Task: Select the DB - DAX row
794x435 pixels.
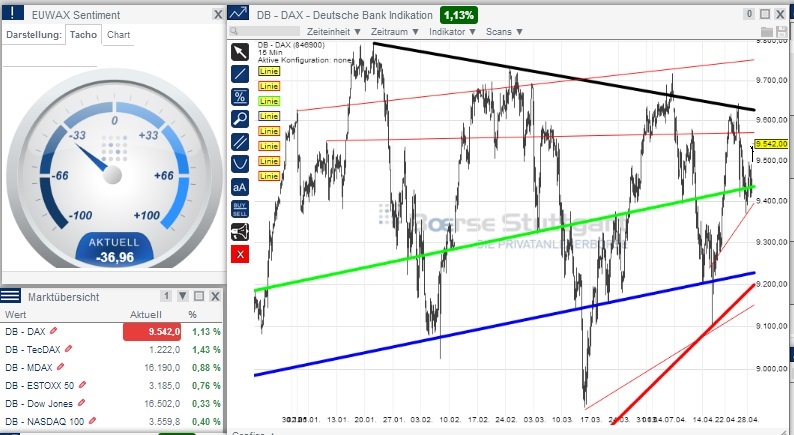Action: (112, 332)
